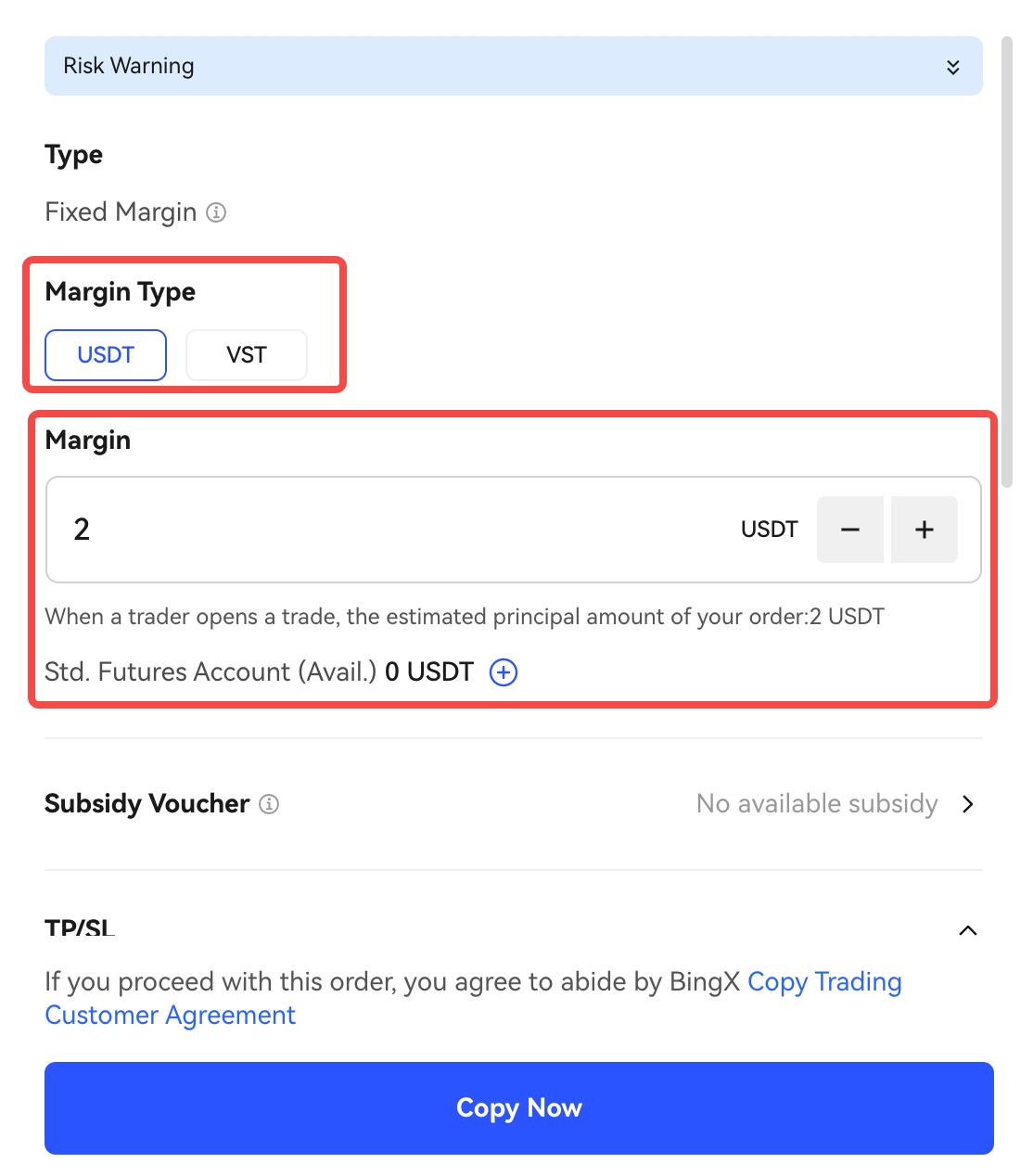Image resolution: width=1033 pixels, height=1176 pixels.
Task: Click the Fixed Margin type text
Action: pos(121,212)
